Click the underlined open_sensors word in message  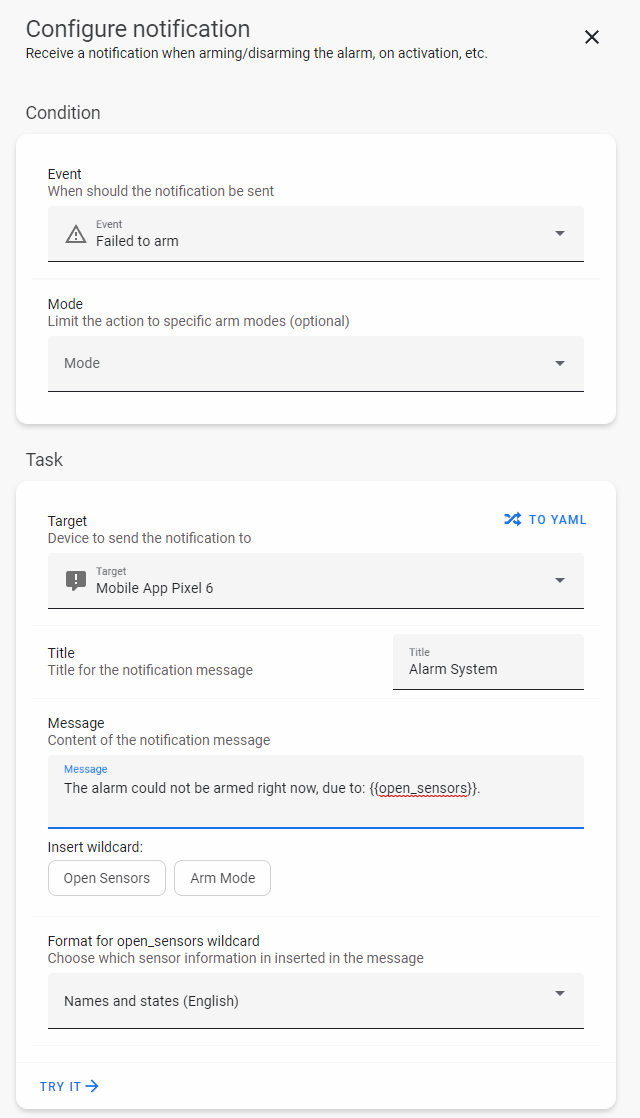(x=424, y=788)
